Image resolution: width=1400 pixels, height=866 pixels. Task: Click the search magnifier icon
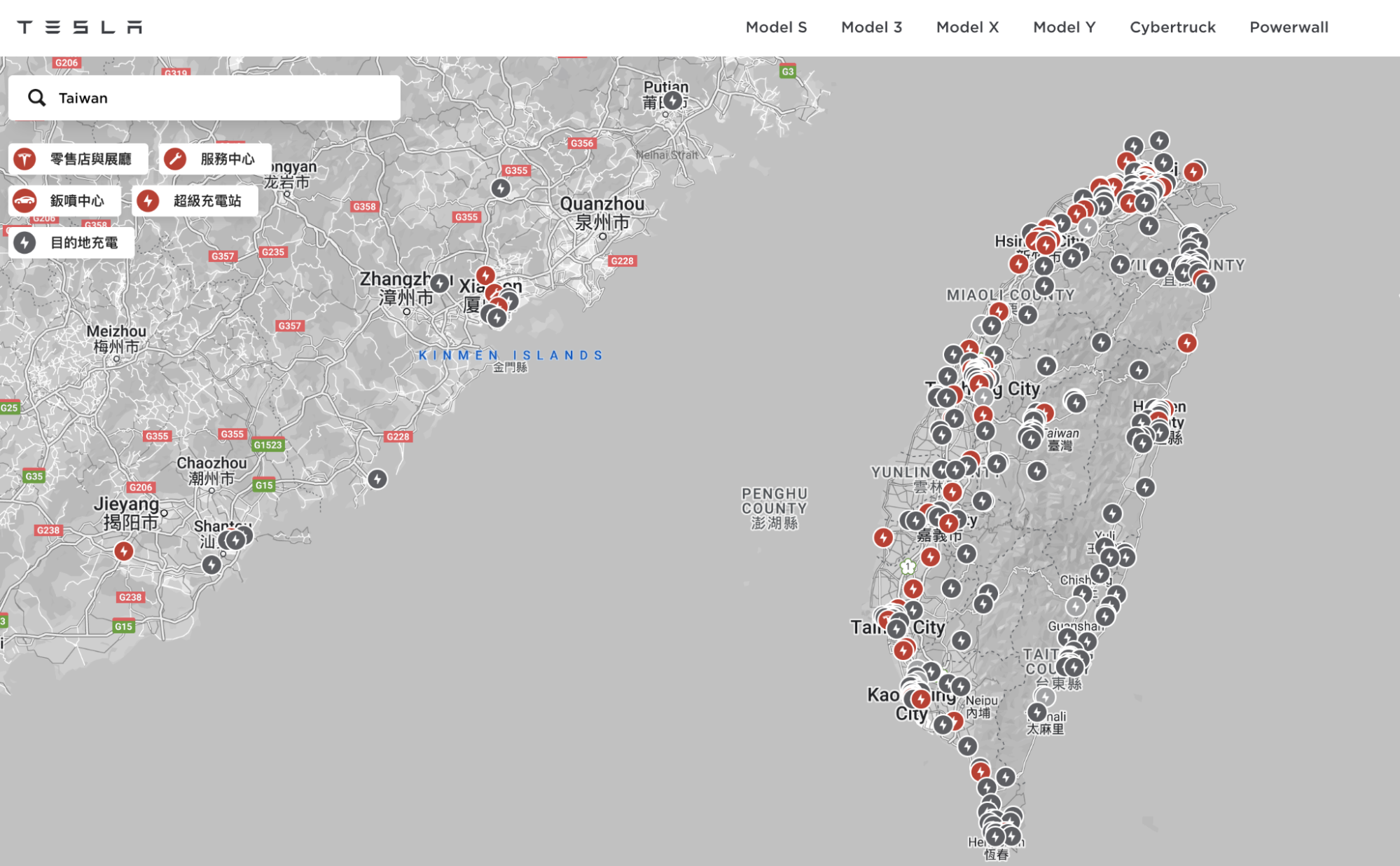coord(36,98)
